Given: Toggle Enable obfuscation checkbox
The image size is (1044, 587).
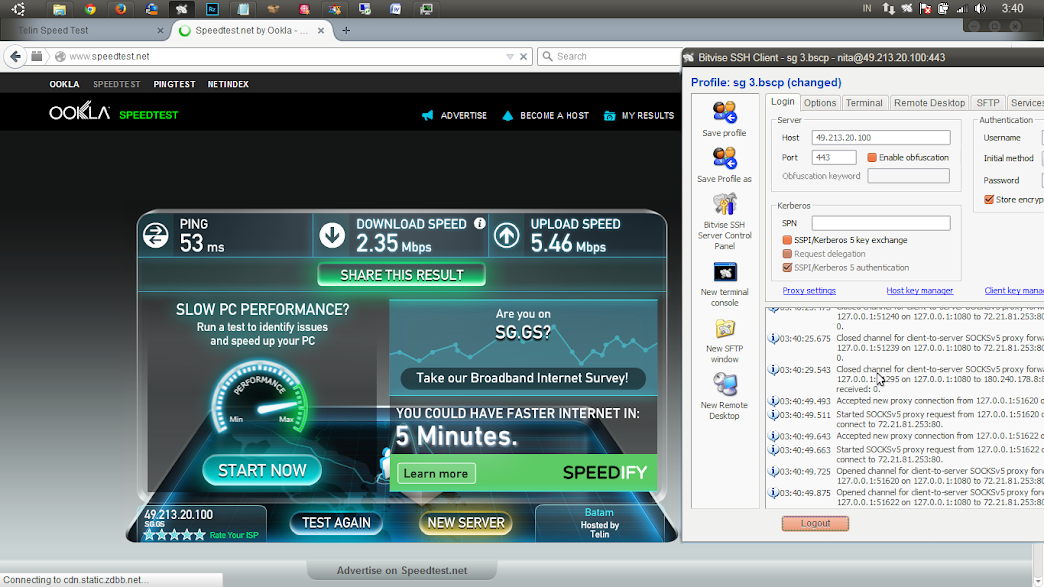Looking at the screenshot, I should [872, 158].
